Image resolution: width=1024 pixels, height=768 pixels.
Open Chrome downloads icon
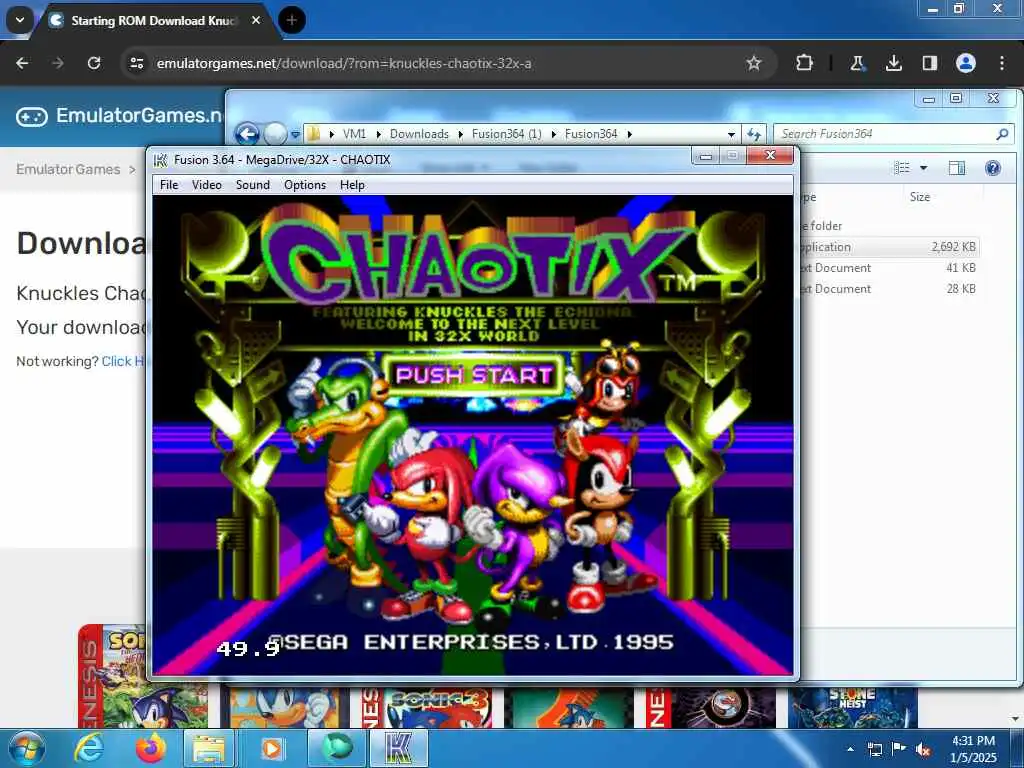point(893,63)
